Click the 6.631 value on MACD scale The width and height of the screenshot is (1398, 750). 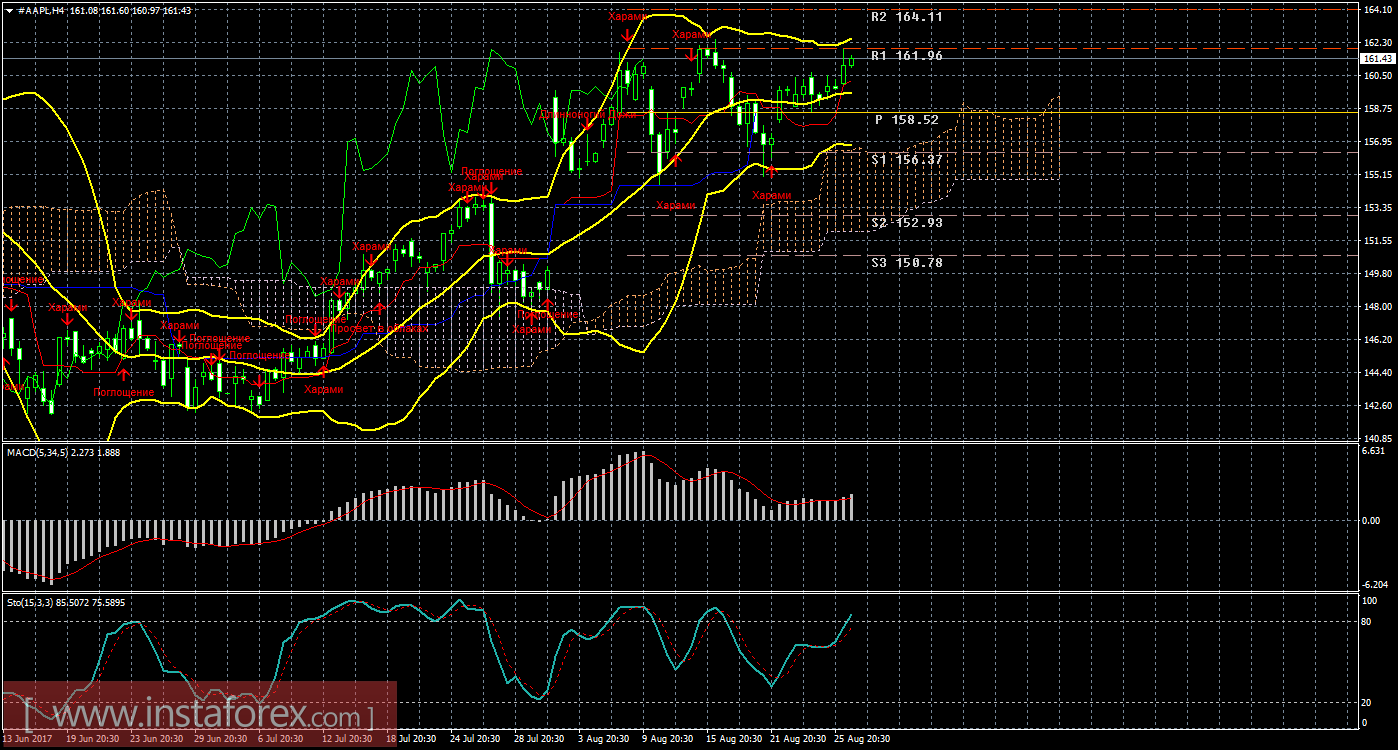1373,450
